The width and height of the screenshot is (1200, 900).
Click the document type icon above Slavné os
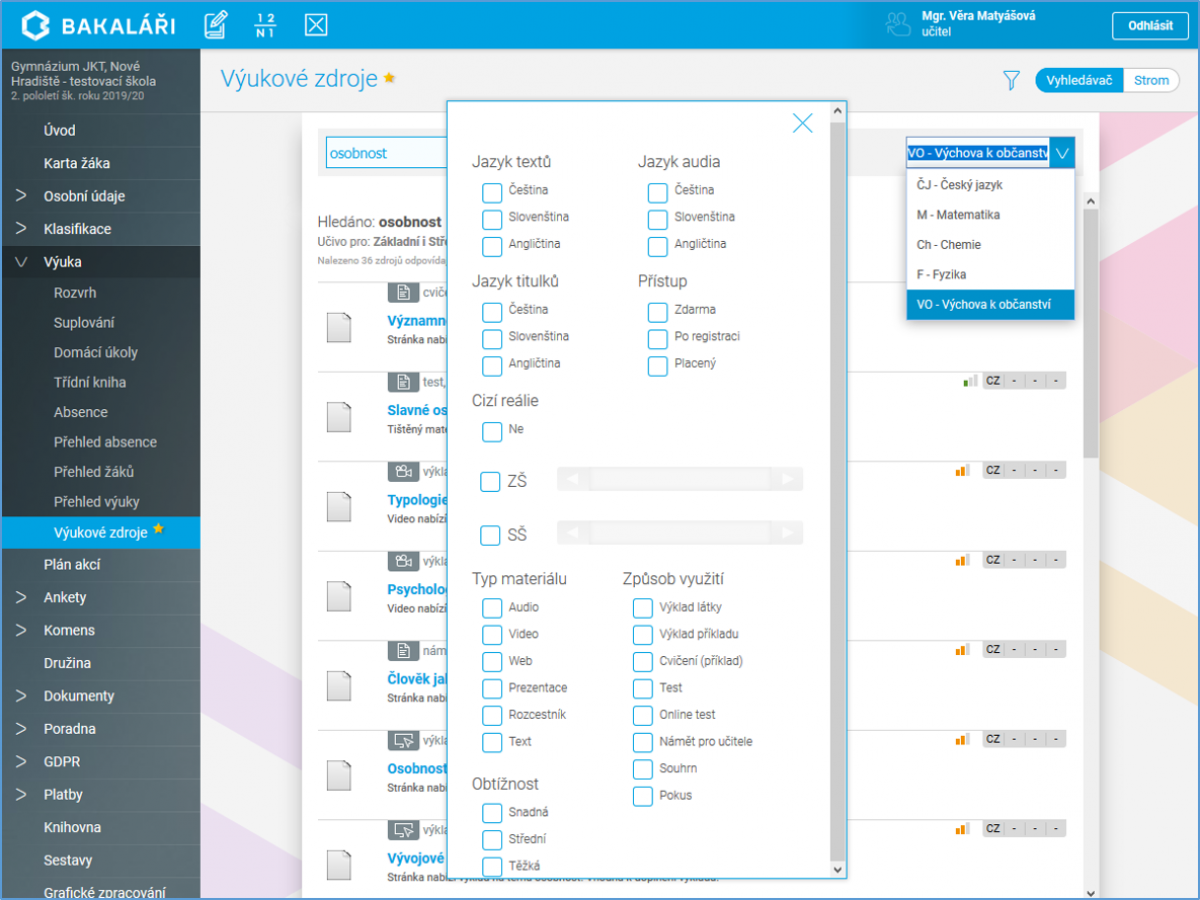pos(403,382)
